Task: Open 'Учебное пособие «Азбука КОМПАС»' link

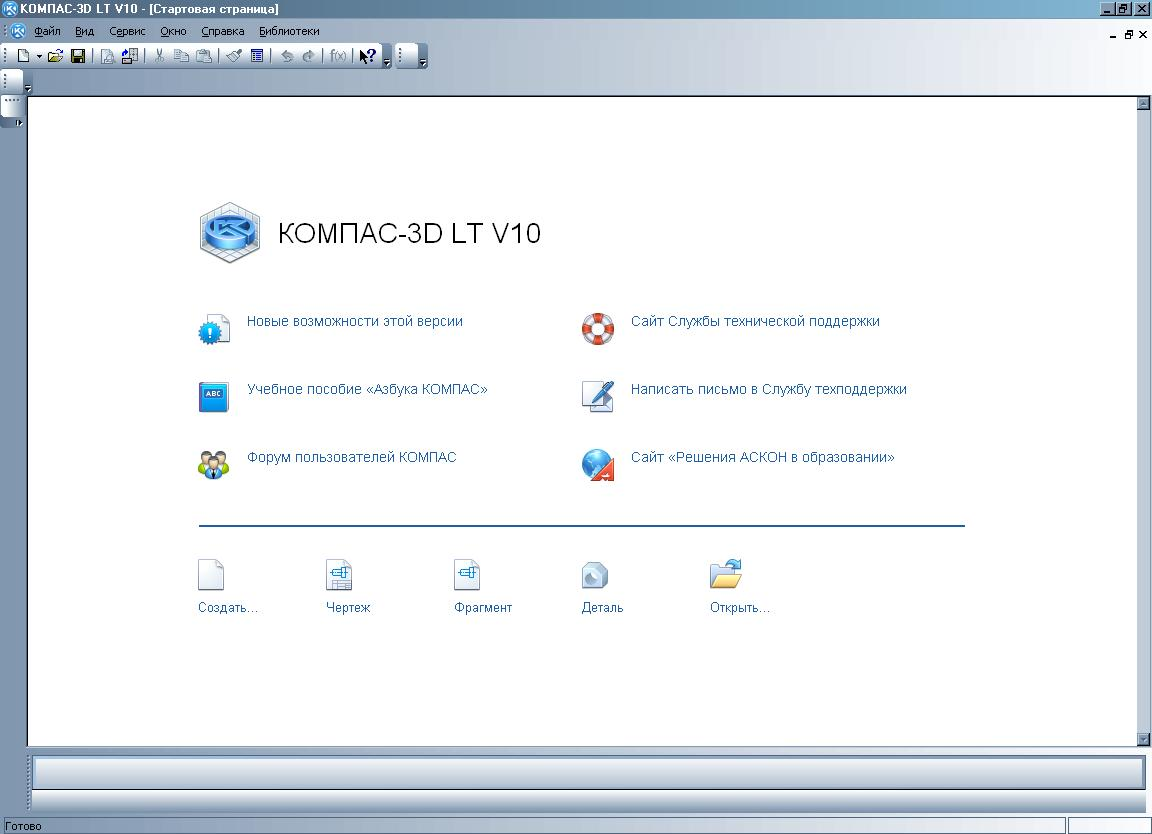Action: pos(367,389)
